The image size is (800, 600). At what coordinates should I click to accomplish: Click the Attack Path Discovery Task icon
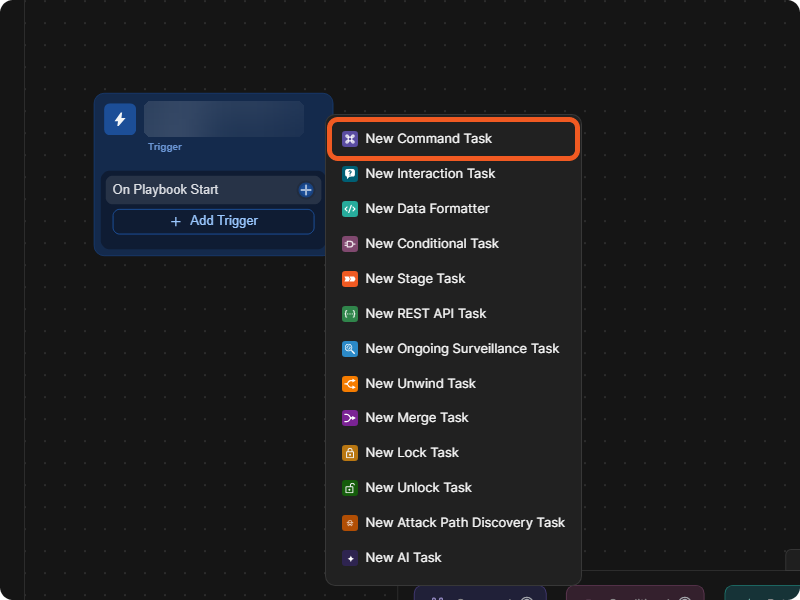(349, 523)
